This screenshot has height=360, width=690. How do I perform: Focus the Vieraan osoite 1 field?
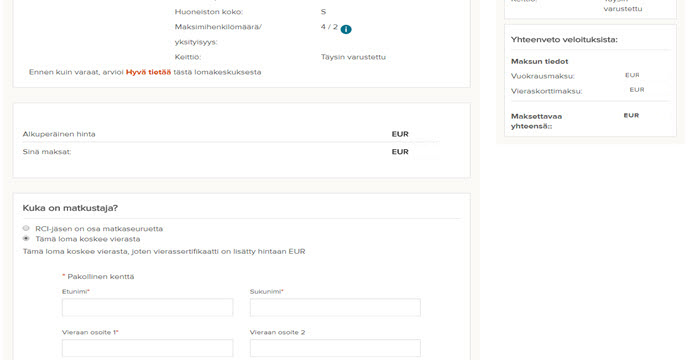click(x=147, y=348)
